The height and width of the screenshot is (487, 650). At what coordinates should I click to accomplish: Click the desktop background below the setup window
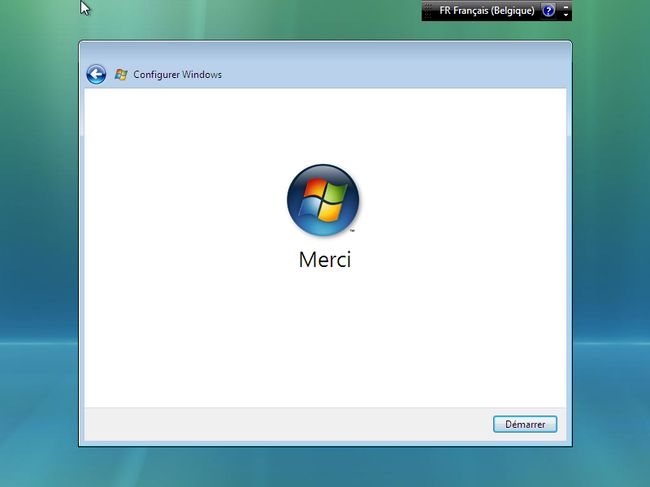pyautogui.click(x=325, y=467)
